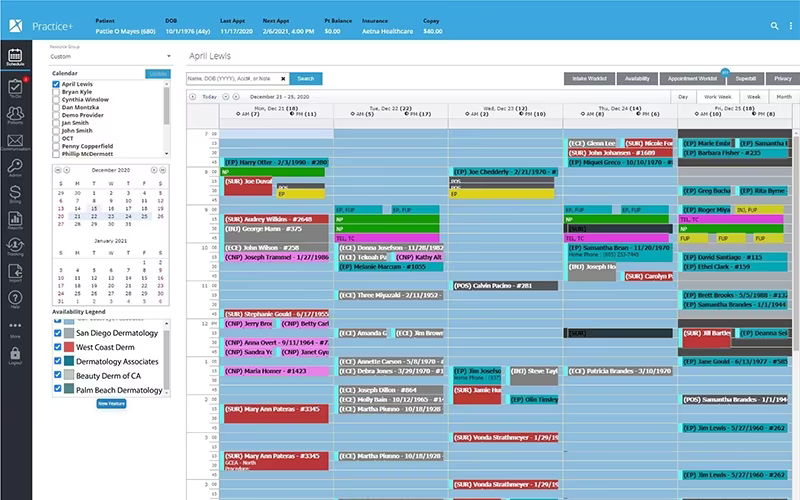Switch to Work Week view
Viewport: 800px width, 500px height.
(717, 96)
